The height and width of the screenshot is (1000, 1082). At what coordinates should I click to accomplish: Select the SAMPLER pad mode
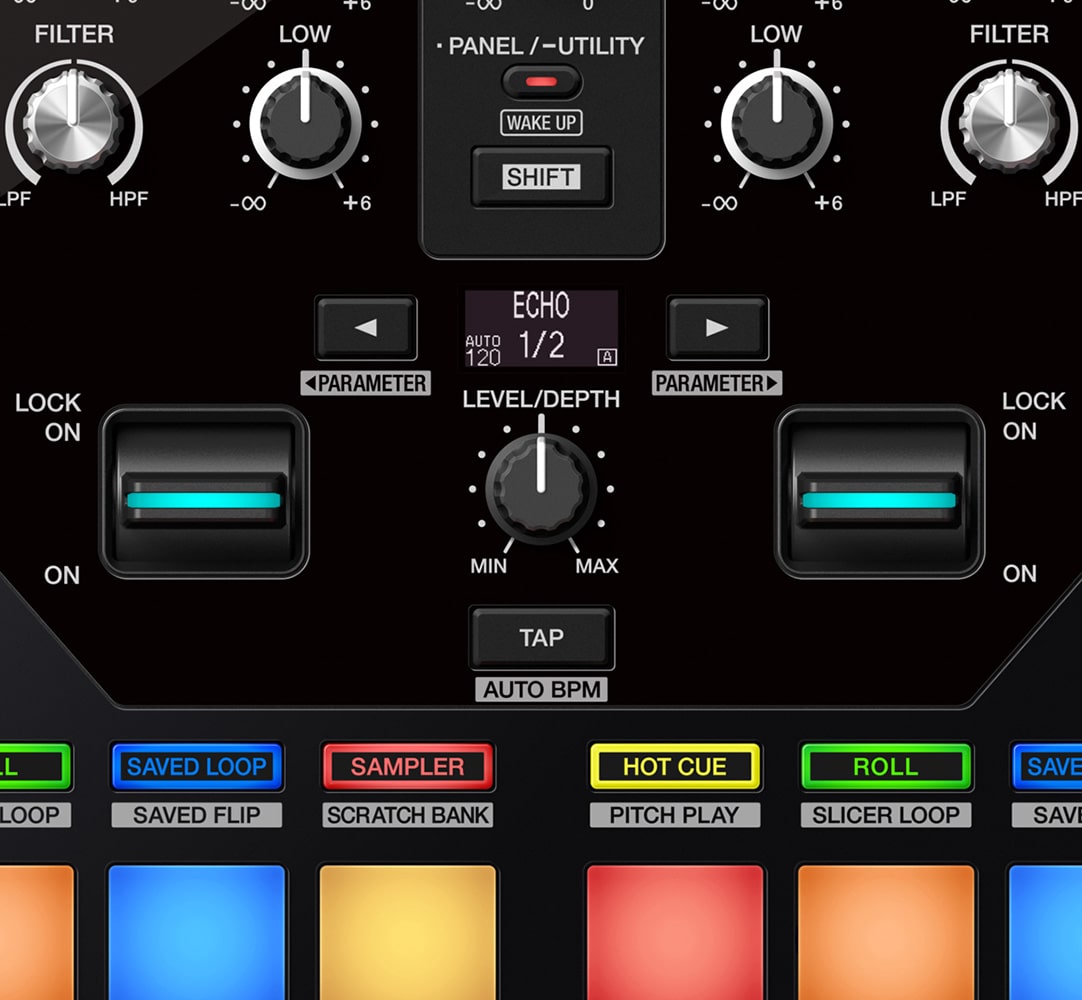coord(407,767)
